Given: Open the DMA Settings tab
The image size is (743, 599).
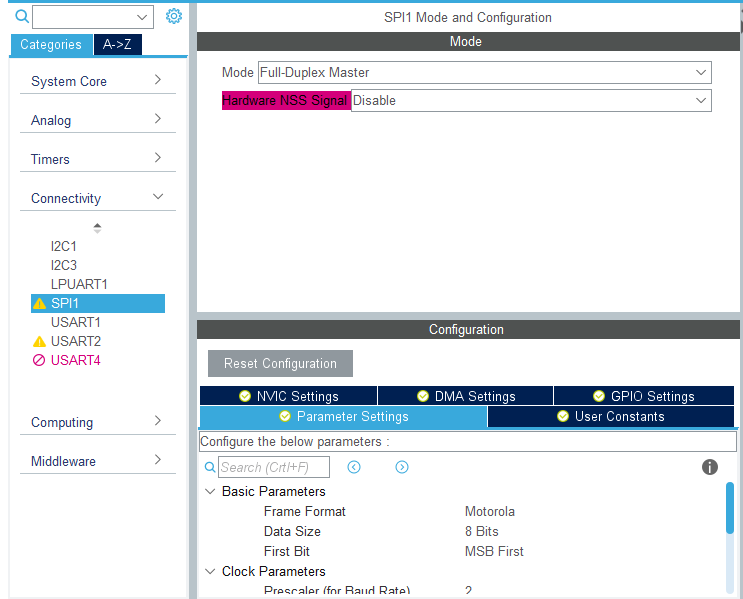Looking at the screenshot, I should [465, 396].
